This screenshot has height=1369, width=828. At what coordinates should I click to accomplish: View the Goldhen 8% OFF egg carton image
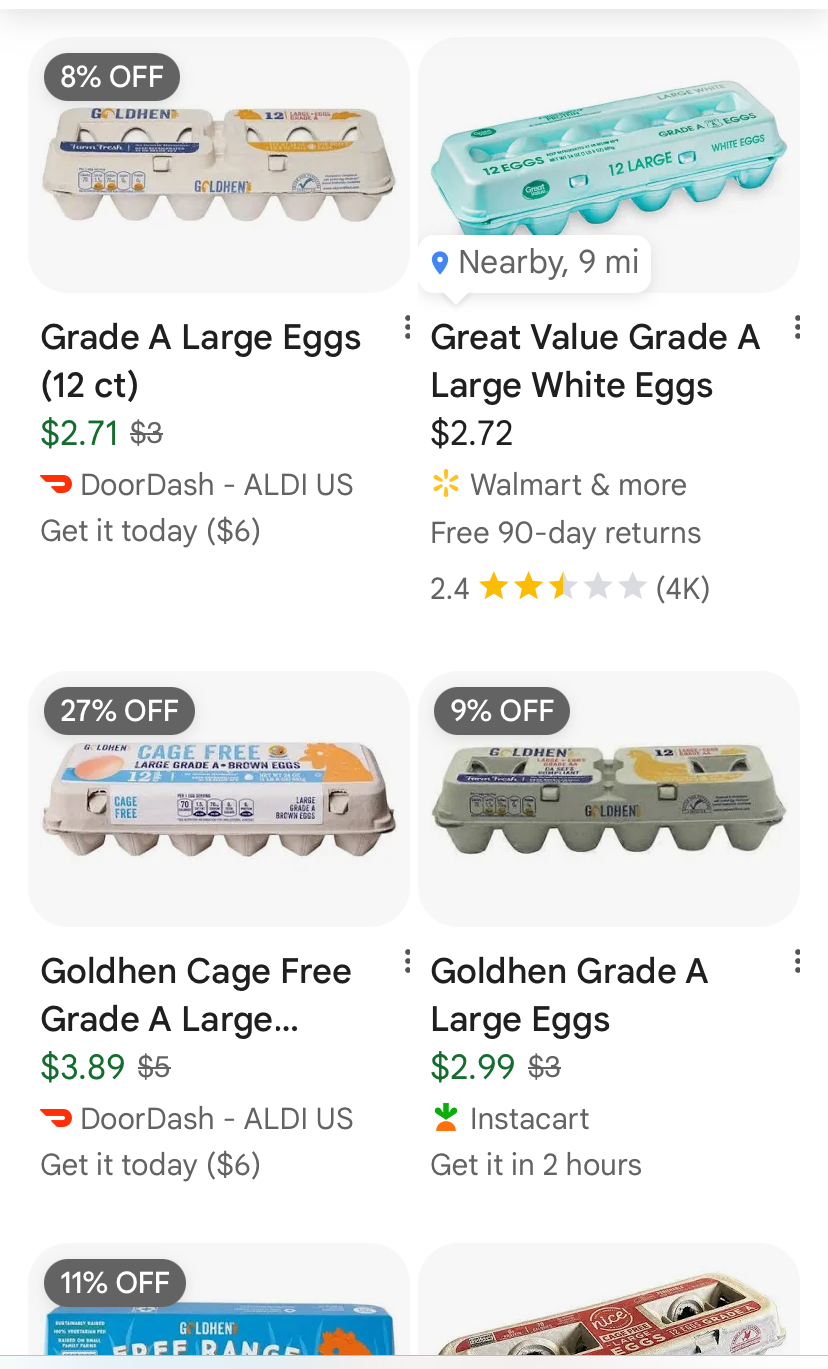[x=218, y=165]
